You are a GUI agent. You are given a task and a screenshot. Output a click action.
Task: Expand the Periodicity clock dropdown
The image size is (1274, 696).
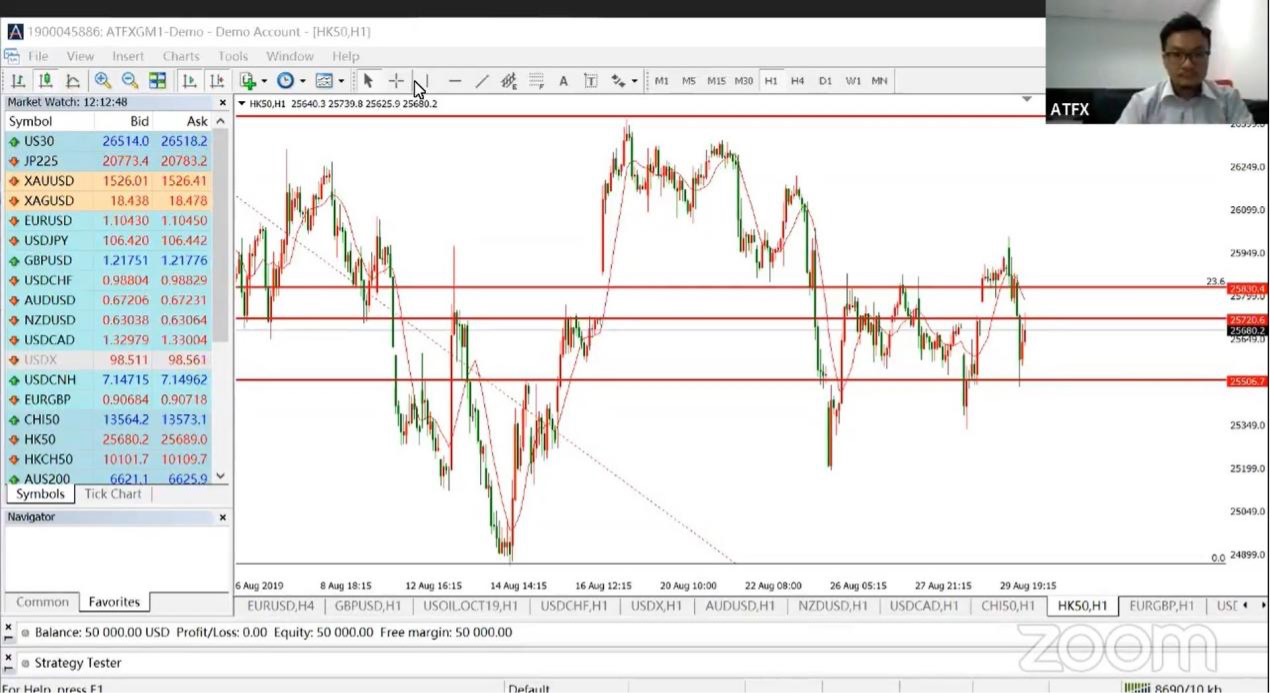coord(302,81)
